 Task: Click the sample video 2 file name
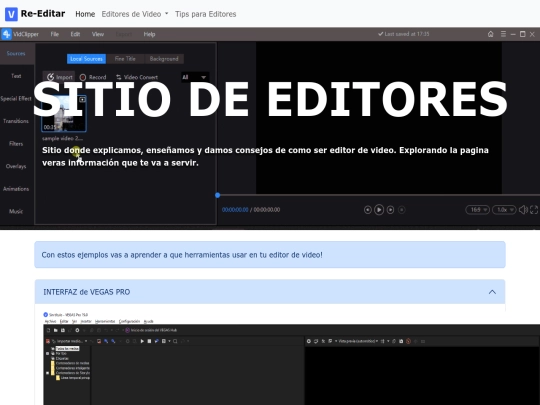(x=62, y=138)
